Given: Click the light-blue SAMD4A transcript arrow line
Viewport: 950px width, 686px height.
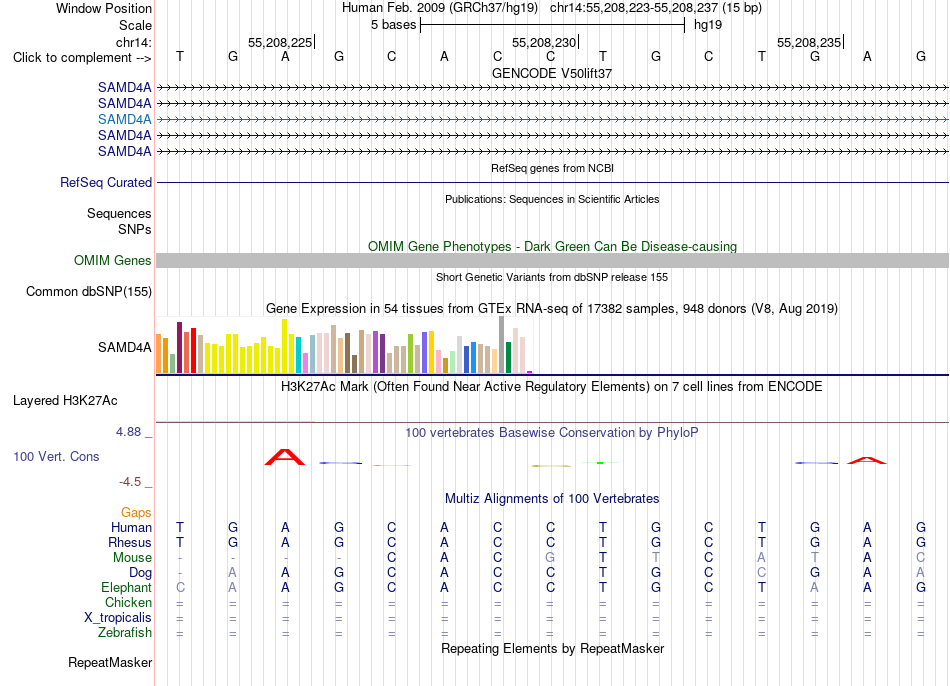Looking at the screenshot, I should pyautogui.click(x=552, y=119).
